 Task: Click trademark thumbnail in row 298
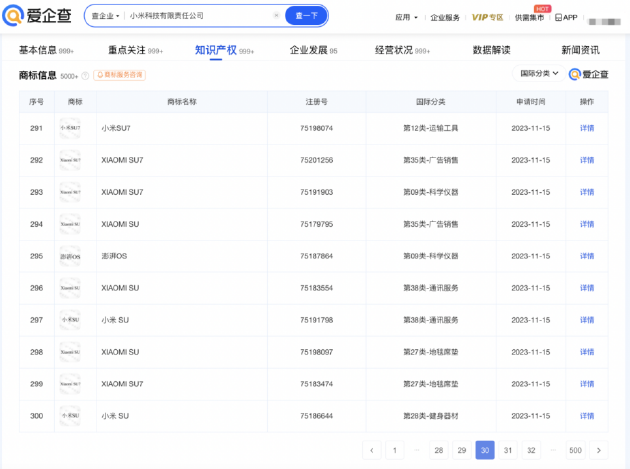[x=70, y=352]
